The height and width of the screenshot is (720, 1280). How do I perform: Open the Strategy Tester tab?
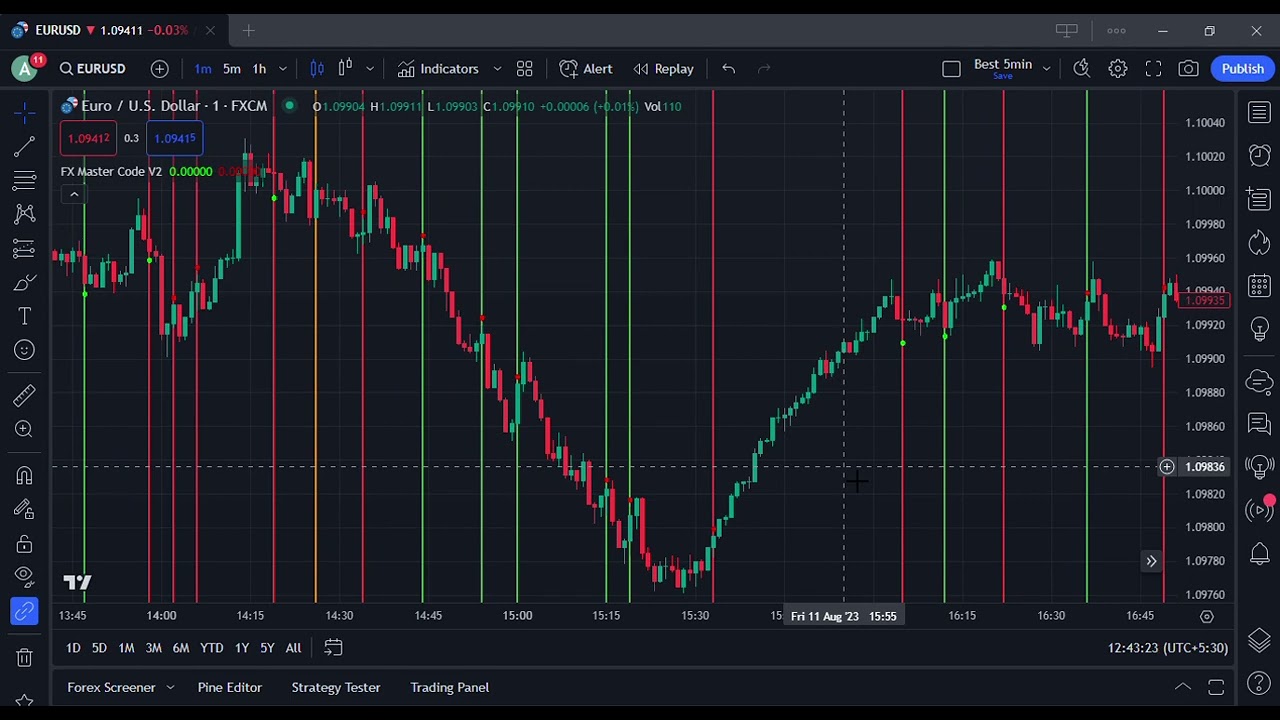point(336,687)
